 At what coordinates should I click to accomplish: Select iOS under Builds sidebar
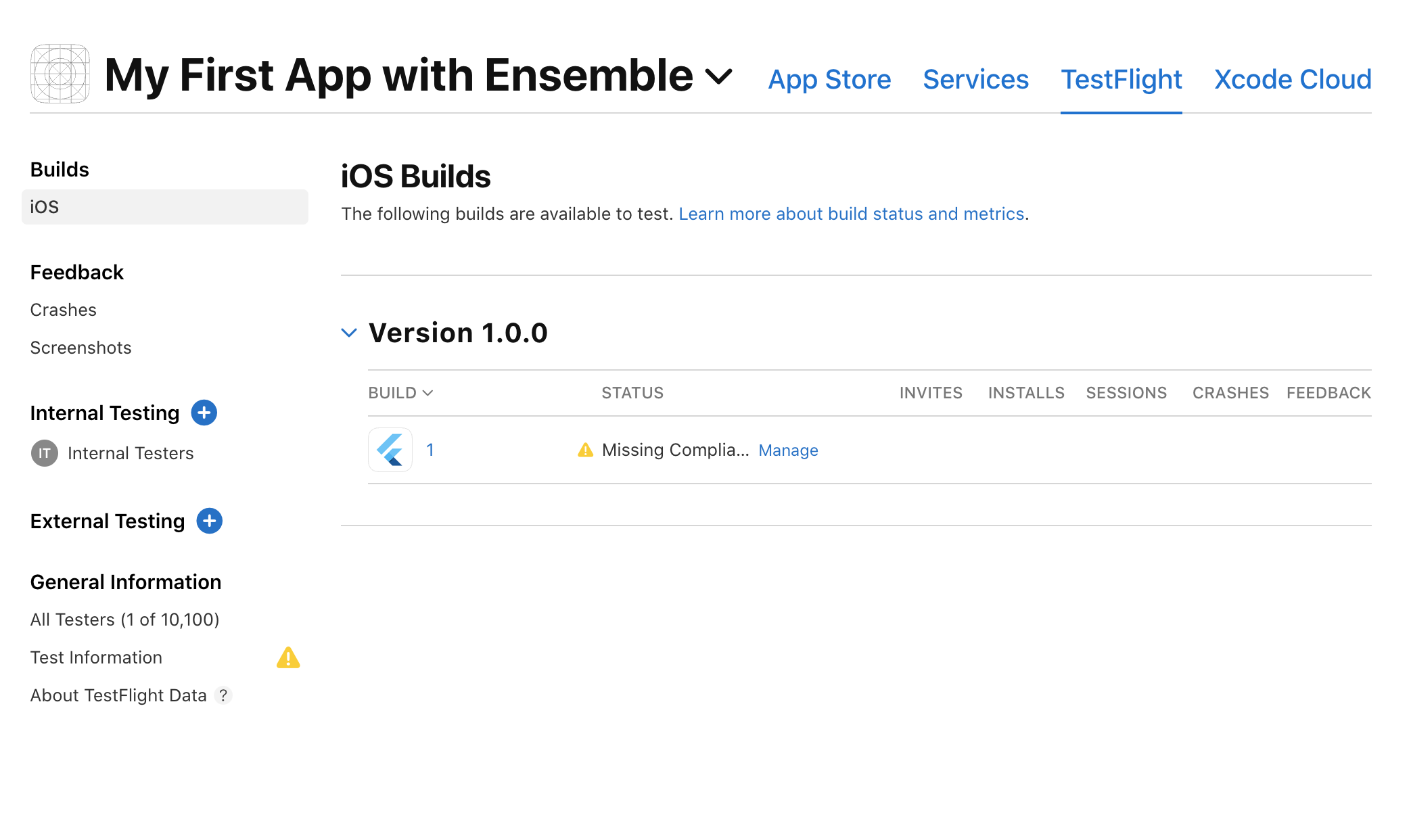[43, 206]
